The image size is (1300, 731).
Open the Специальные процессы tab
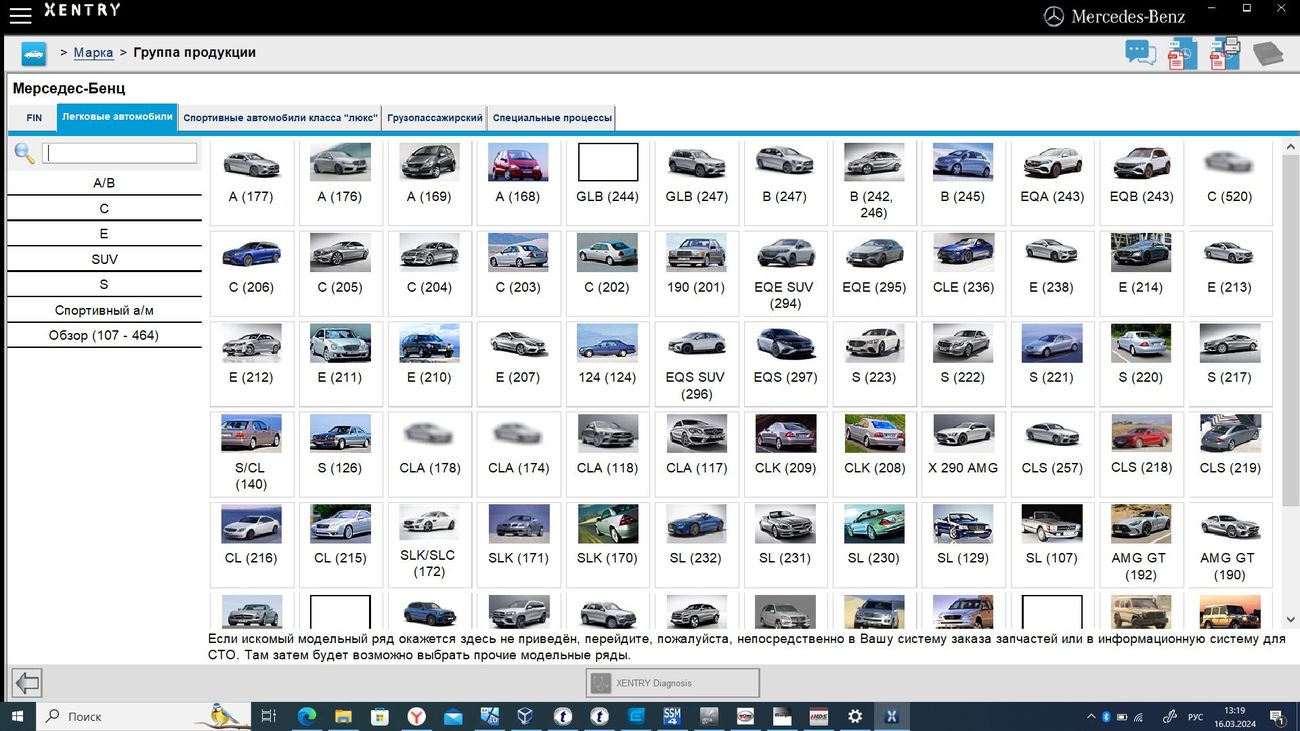[552, 118]
